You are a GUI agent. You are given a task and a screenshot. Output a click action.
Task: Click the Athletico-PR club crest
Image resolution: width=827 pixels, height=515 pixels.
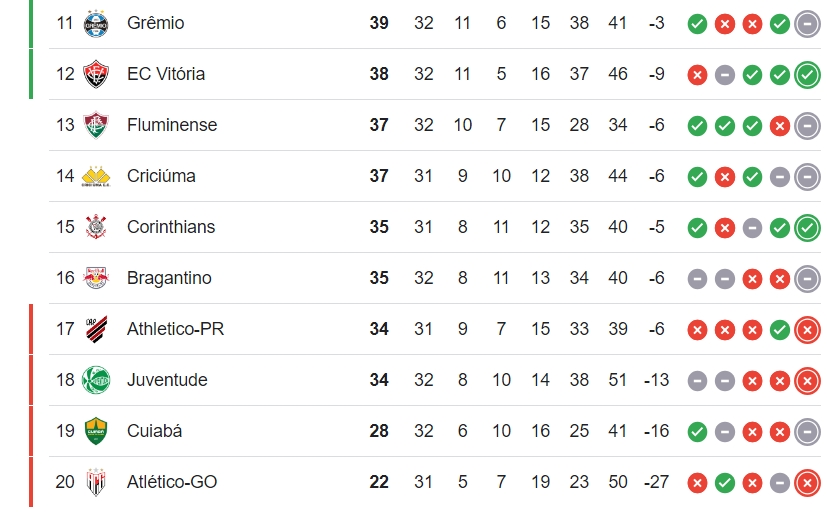97,329
